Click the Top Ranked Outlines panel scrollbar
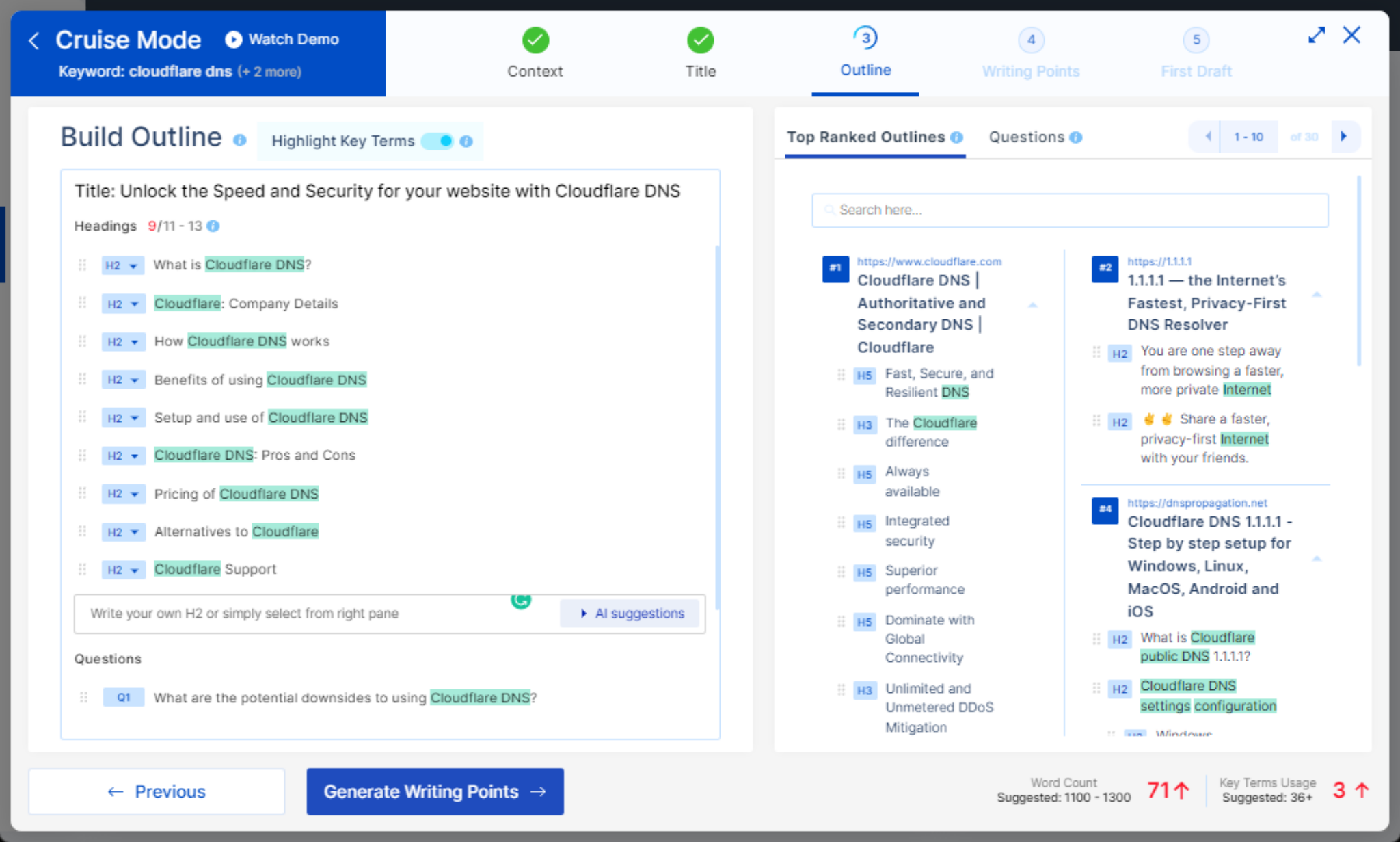1400x842 pixels. click(1358, 272)
